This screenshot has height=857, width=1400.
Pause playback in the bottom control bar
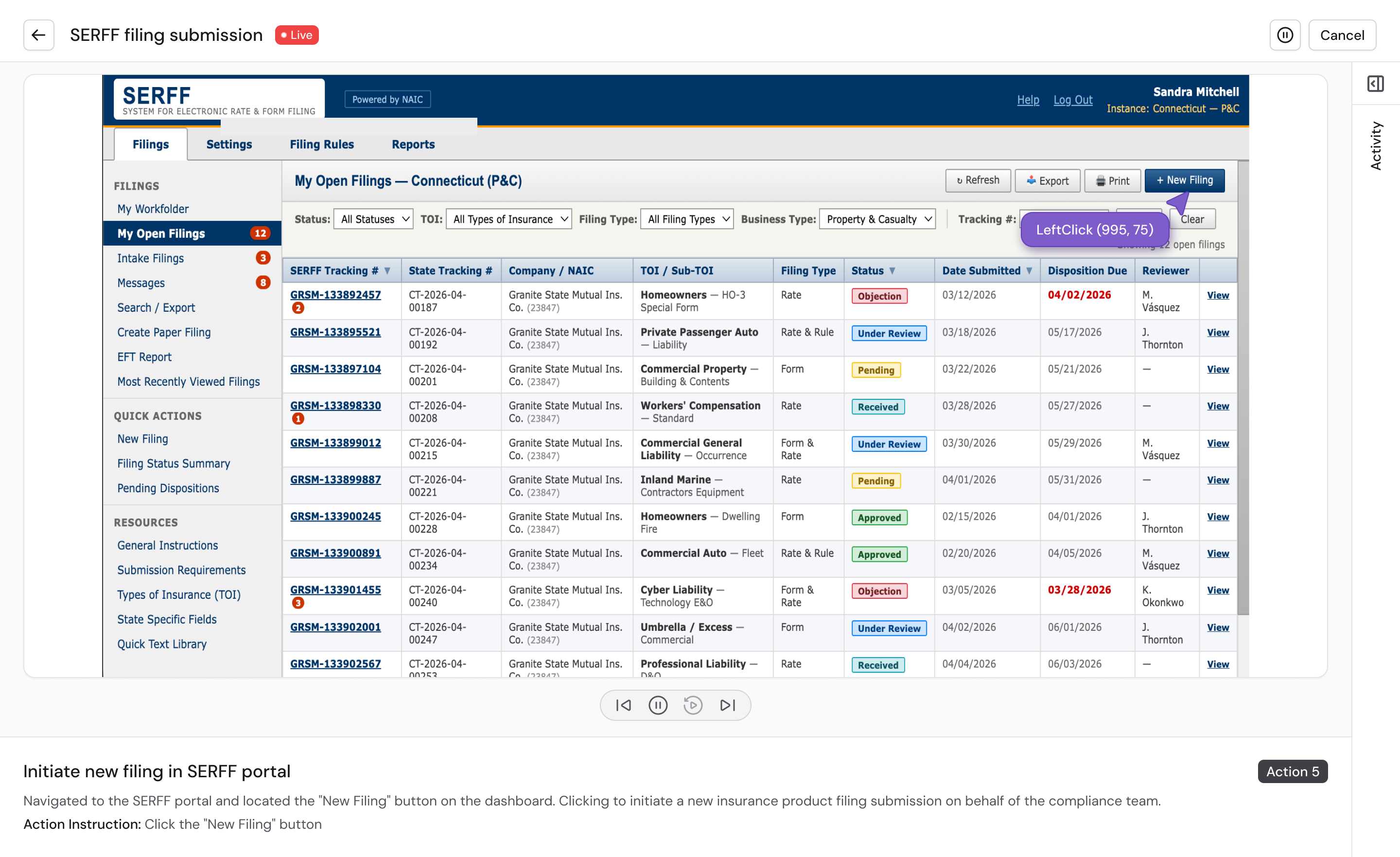point(658,705)
